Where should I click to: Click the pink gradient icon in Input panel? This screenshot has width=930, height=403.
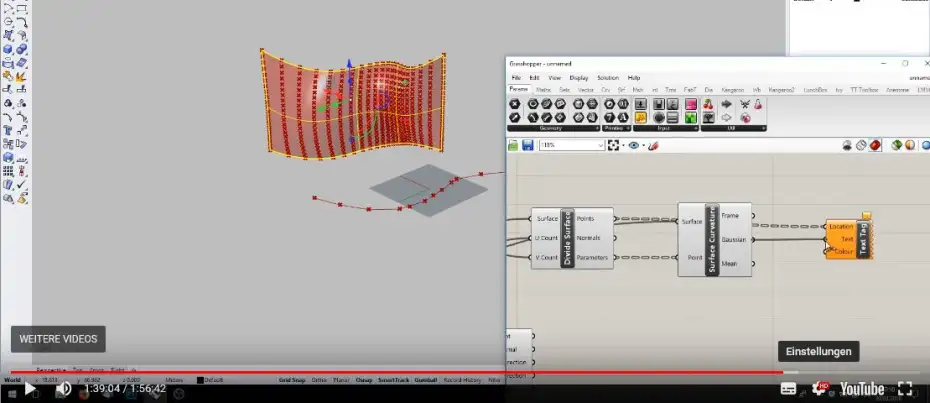(690, 104)
